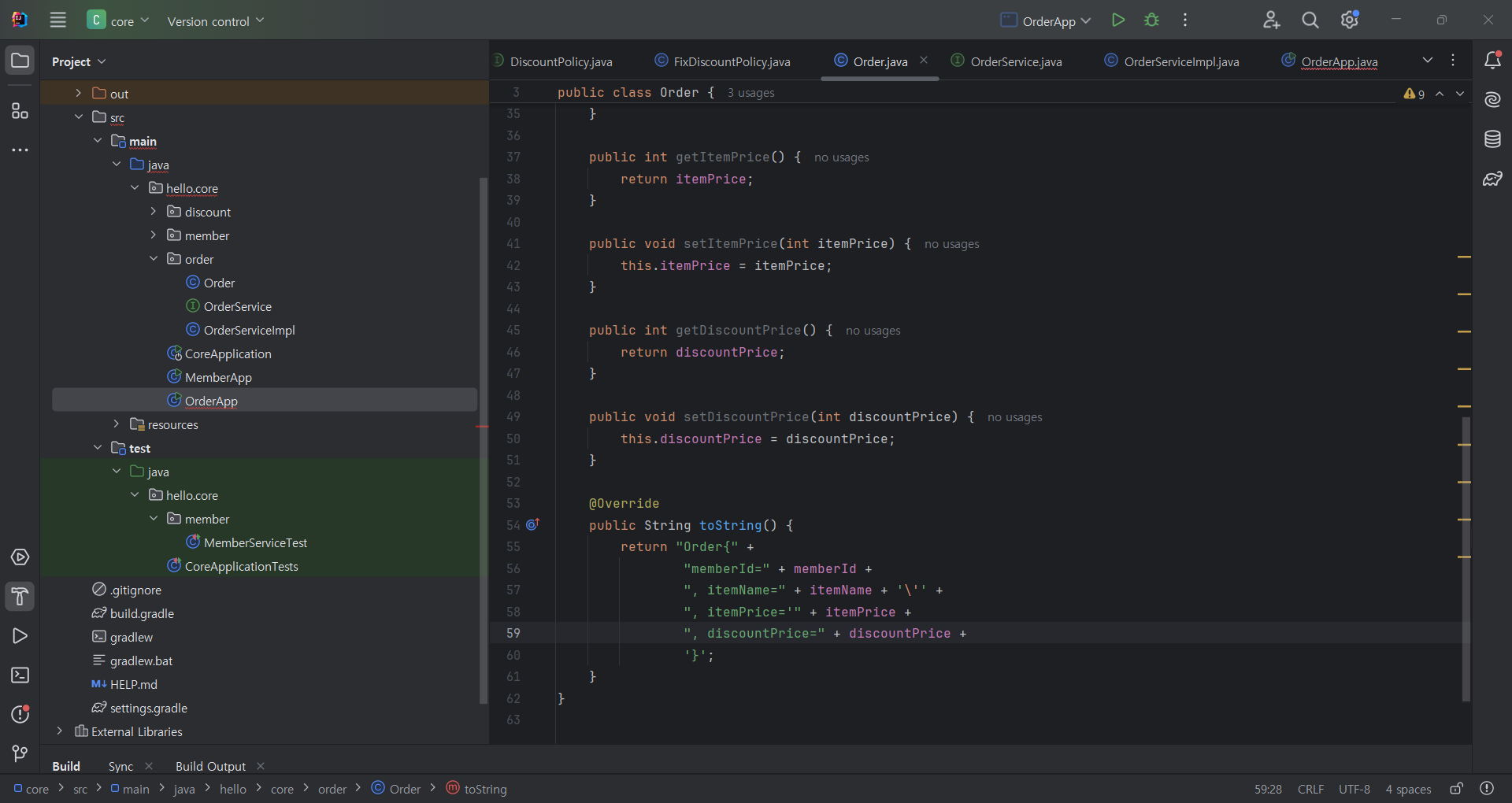This screenshot has height=803, width=1512.
Task: Show more tool windows ellipsis
Action: coord(20,150)
